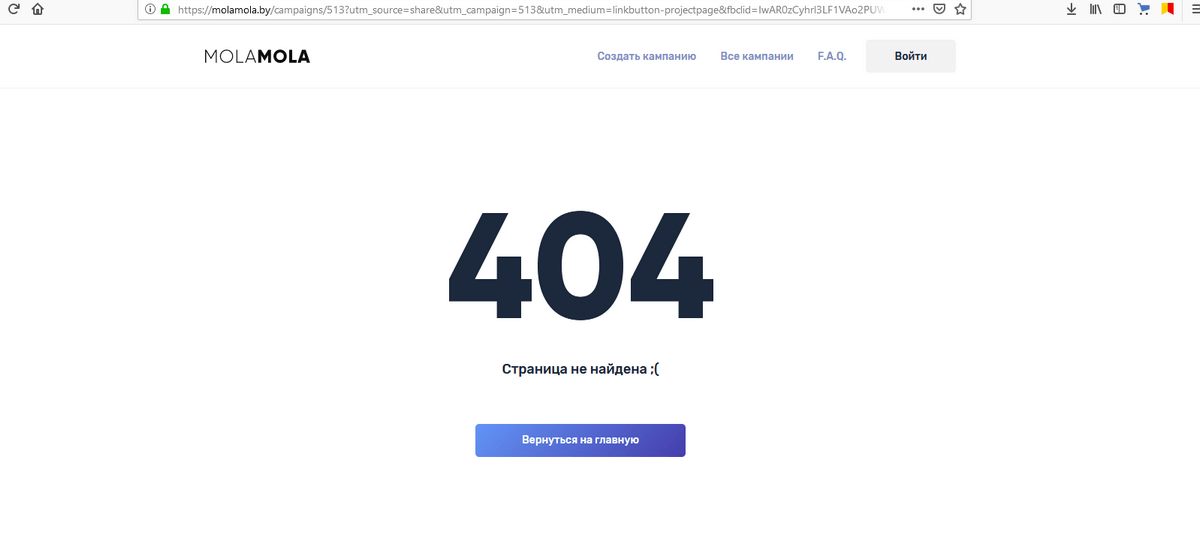Open page actions three-dot menu

918,9
